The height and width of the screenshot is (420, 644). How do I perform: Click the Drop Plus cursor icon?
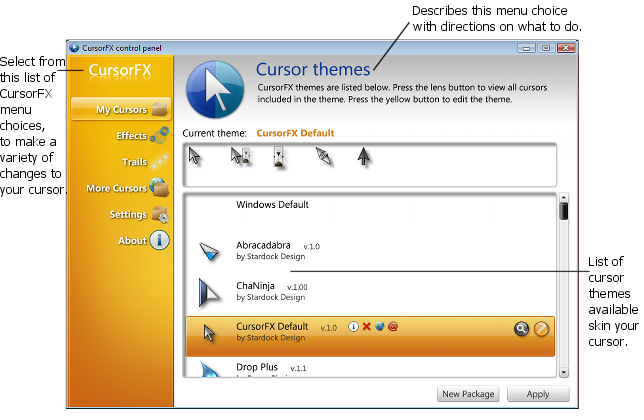point(209,369)
